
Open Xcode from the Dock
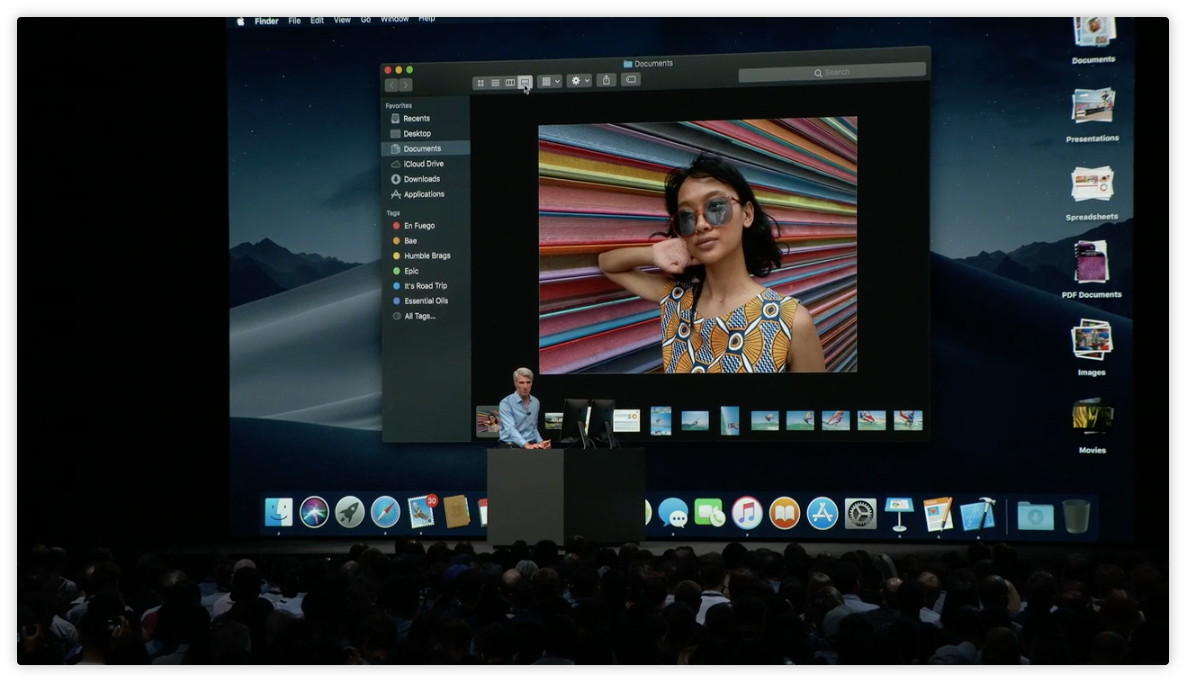click(978, 514)
